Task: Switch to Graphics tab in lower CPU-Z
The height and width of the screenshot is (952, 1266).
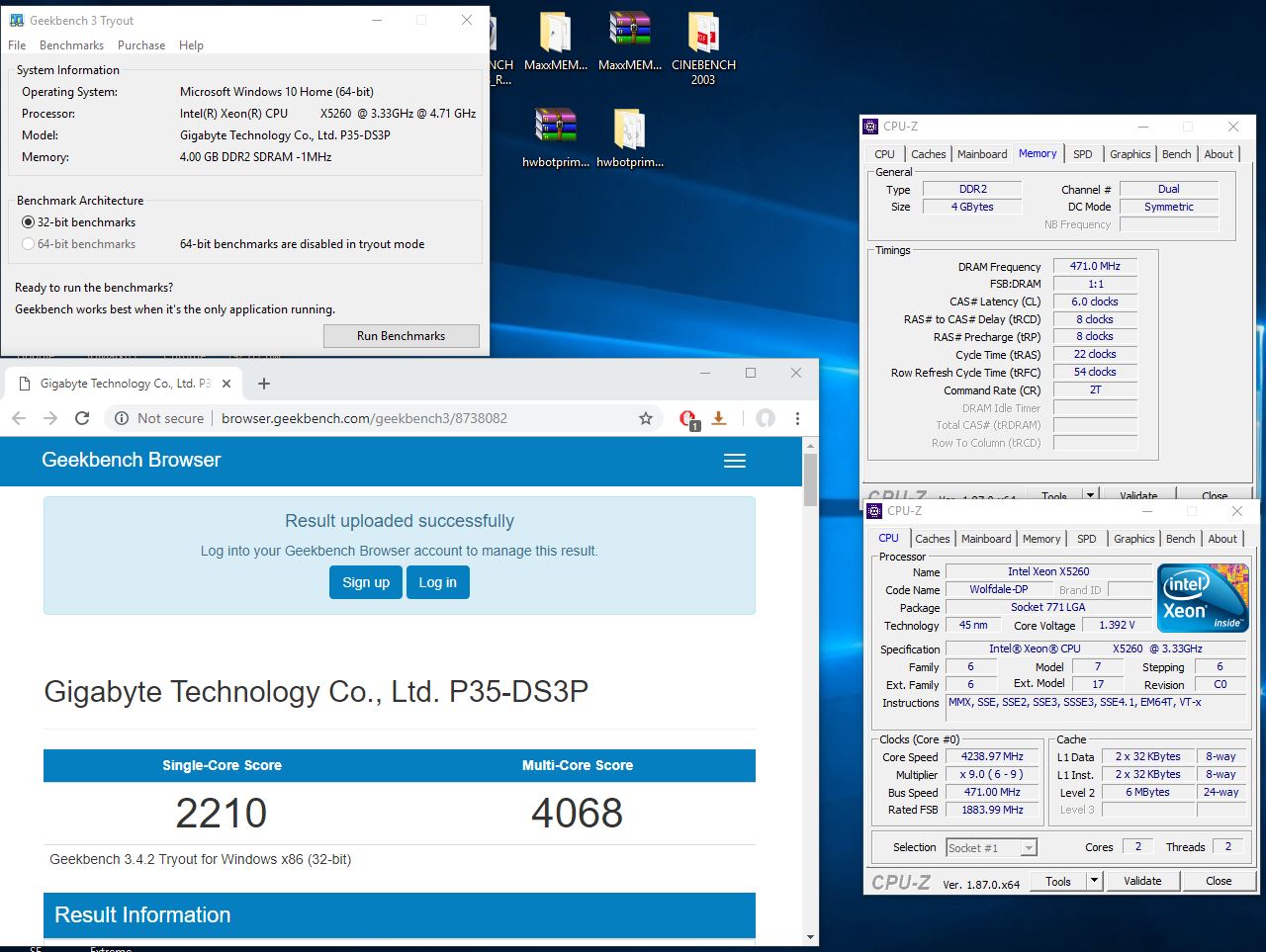Action: click(x=1133, y=539)
